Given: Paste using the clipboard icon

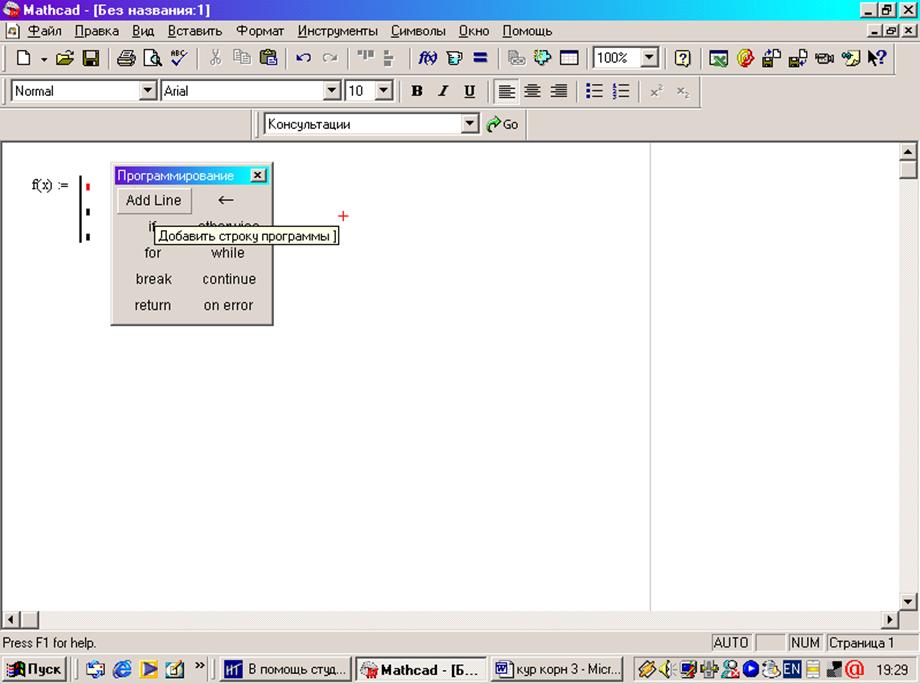Looking at the screenshot, I should tap(268, 59).
